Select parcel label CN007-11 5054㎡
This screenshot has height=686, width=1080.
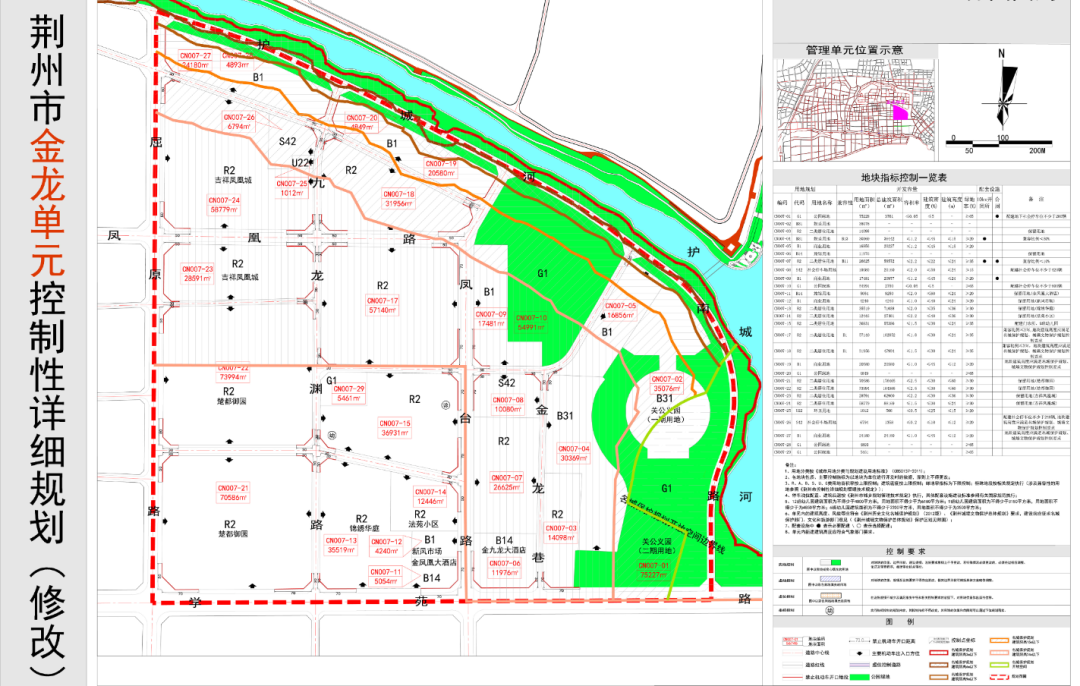385,576
